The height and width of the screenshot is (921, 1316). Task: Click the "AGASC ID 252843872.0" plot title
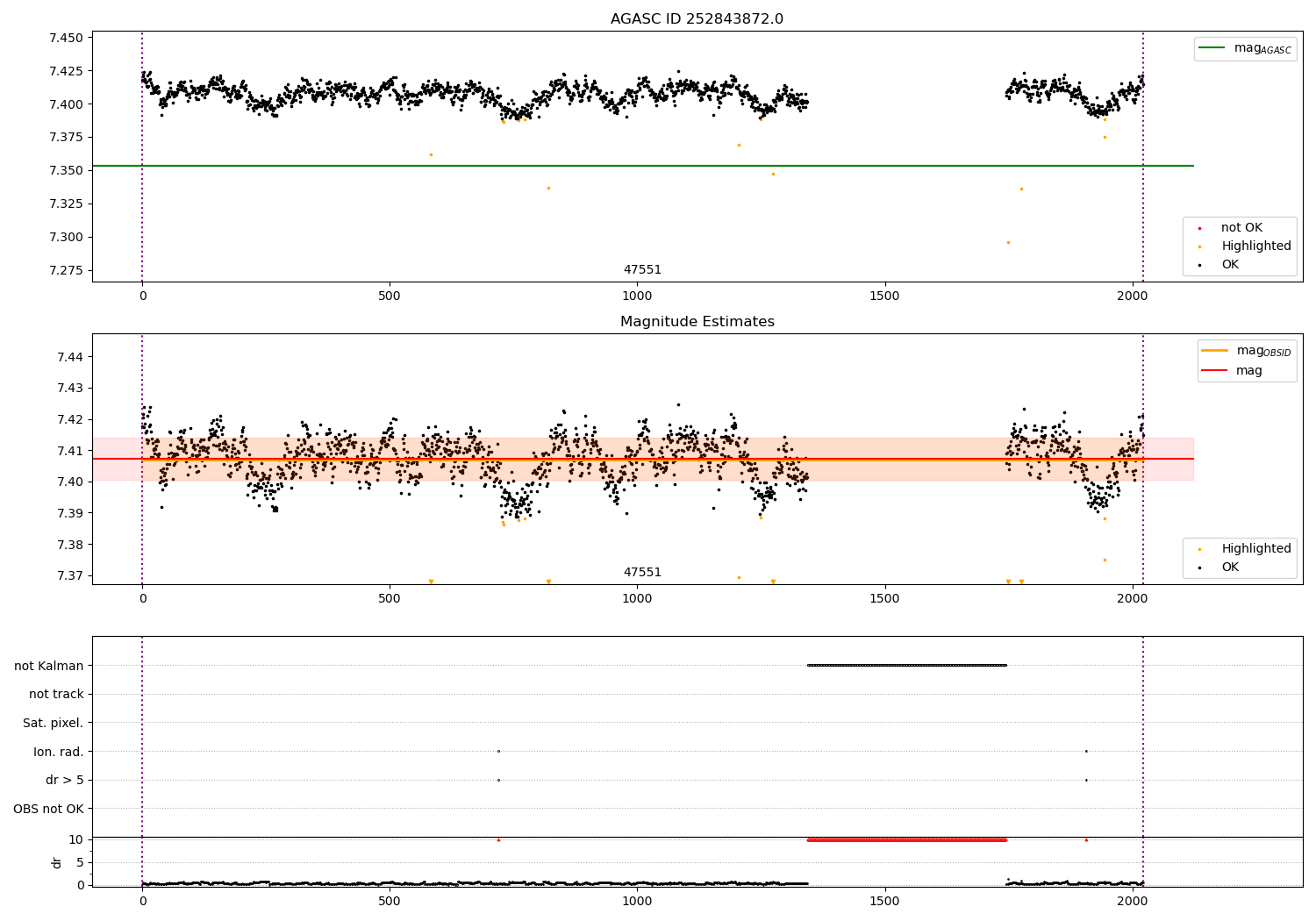(697, 19)
